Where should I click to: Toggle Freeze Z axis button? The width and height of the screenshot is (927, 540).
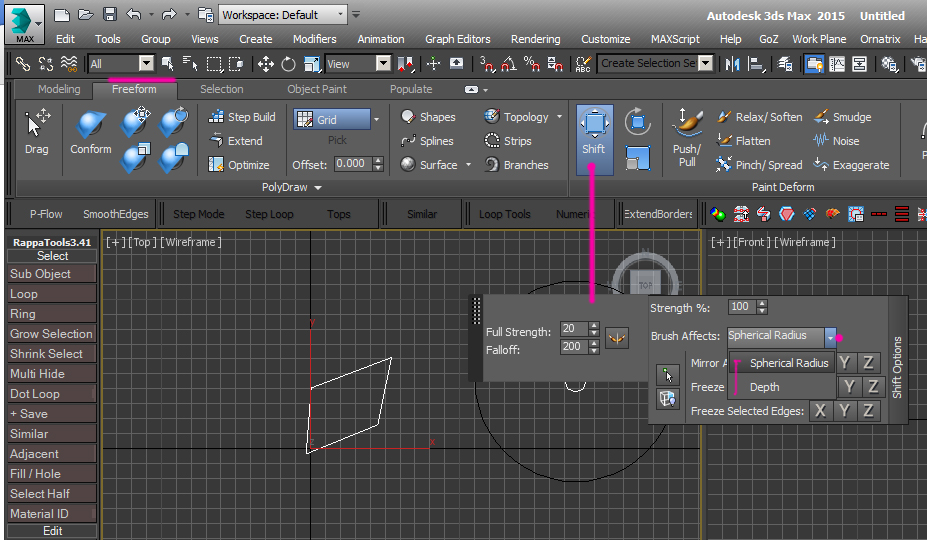(x=873, y=387)
